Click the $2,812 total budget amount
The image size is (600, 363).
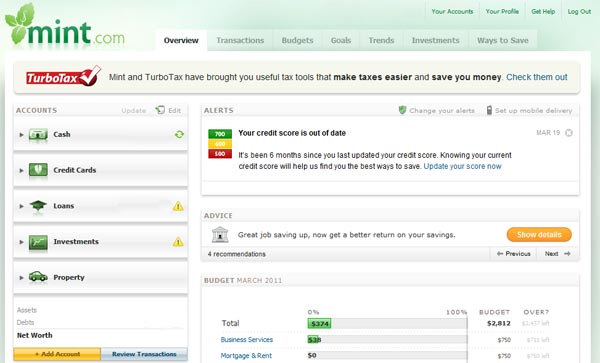click(499, 324)
